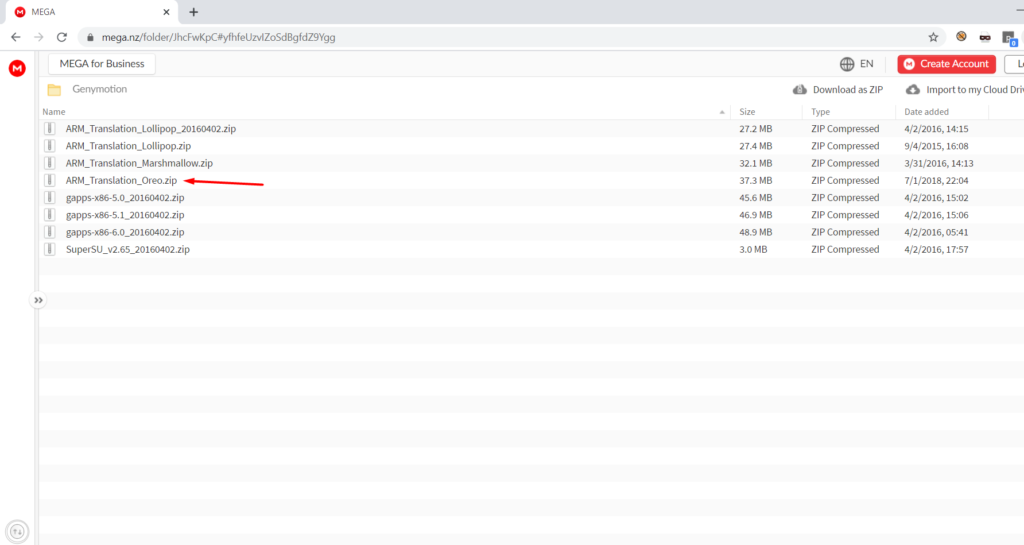
Task: Click the site lock icon in address bar
Action: (90, 37)
